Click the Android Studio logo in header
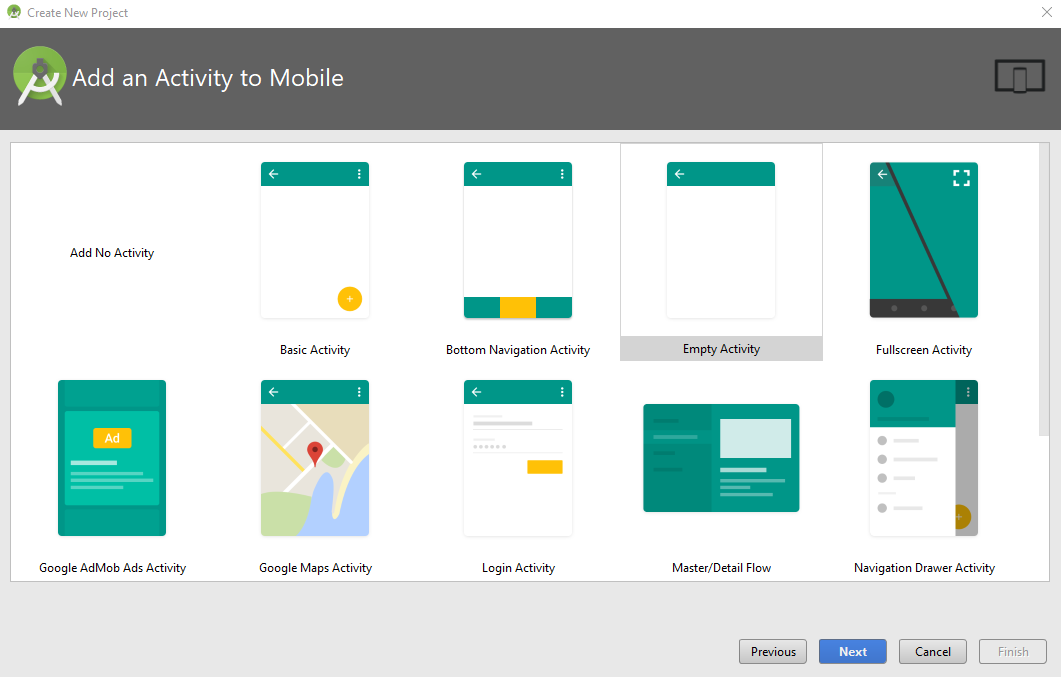The image size is (1061, 677). tap(40, 76)
